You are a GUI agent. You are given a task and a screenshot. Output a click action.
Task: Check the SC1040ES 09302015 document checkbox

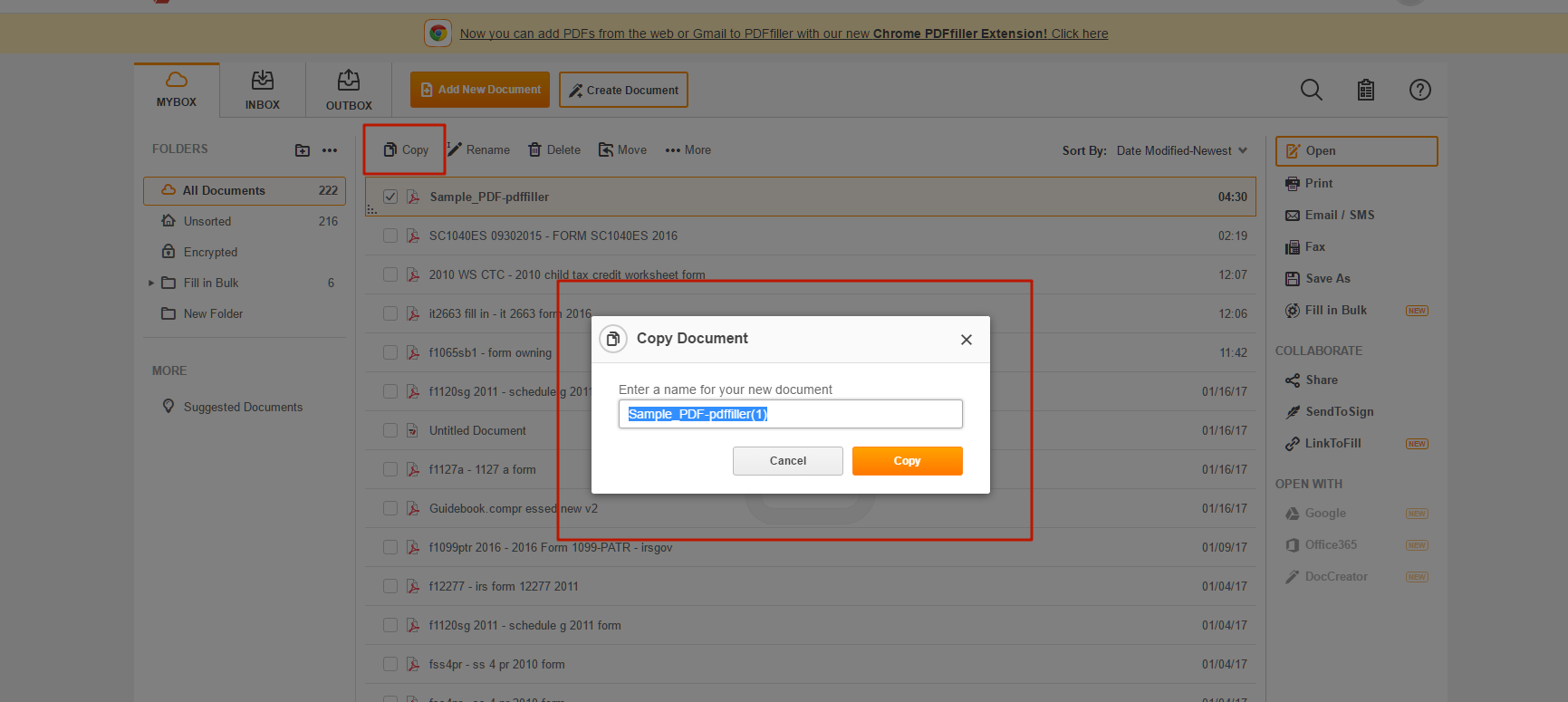coord(390,236)
